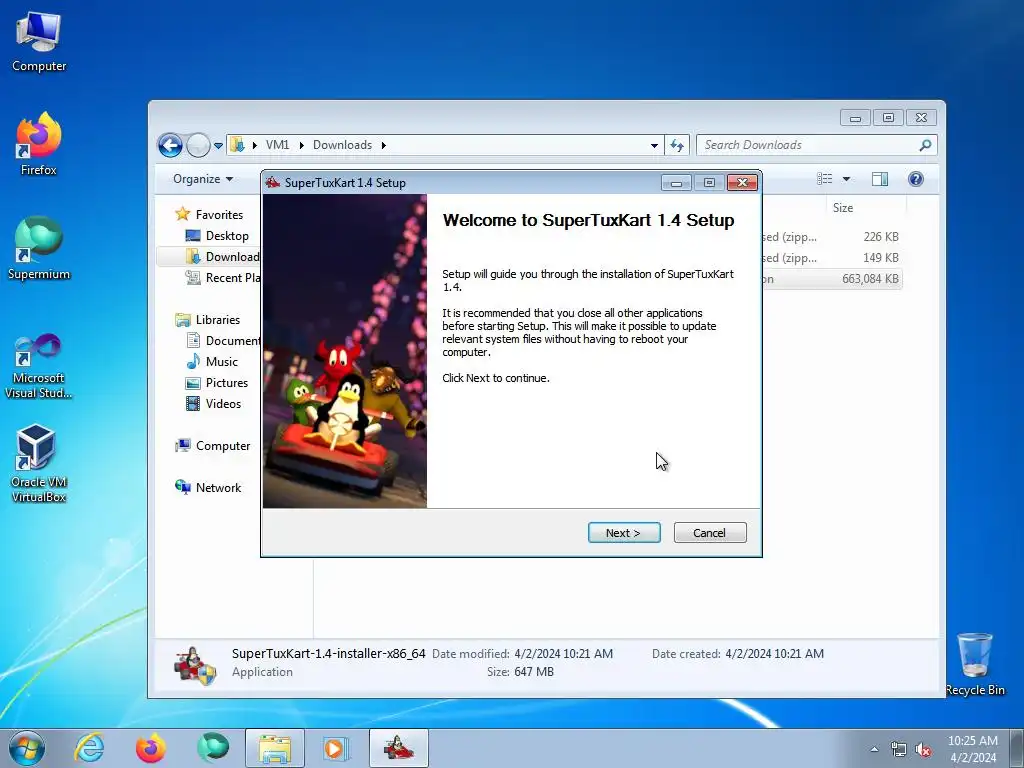Cancel the SuperTuxKart installation

pyautogui.click(x=710, y=533)
